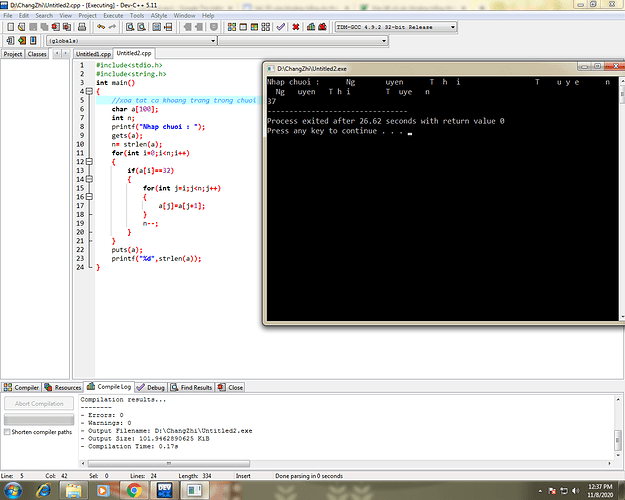The image size is (625, 500).
Task: Open the Debug bottom tab
Action: 151,387
